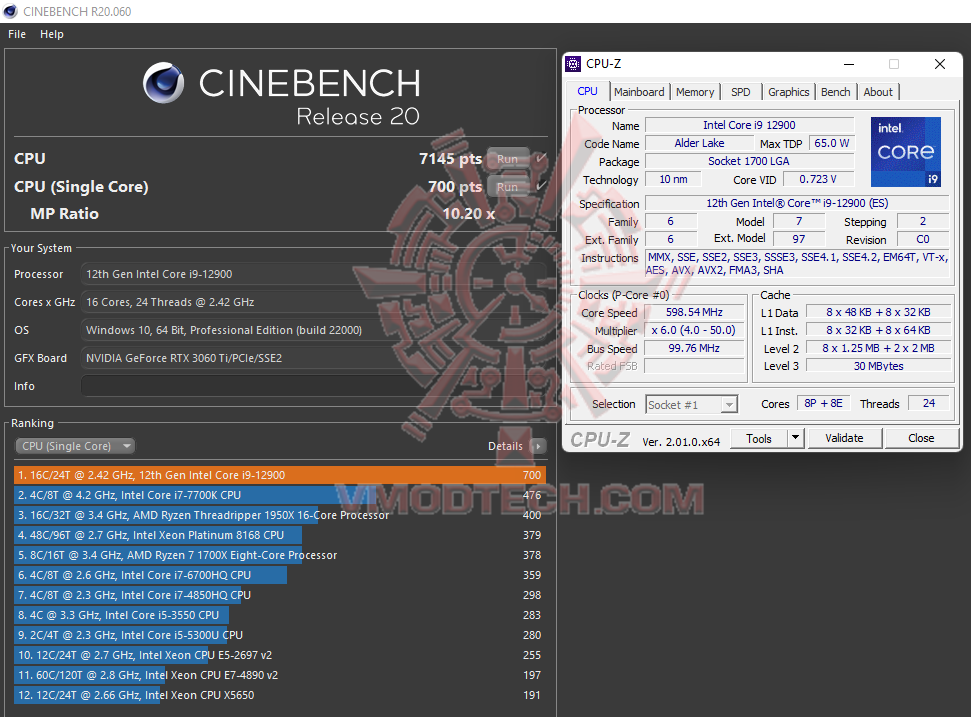Screen dimensions: 971x717
Task: Toggle the CPU (Single Core) test checkbox
Action: pos(541,186)
